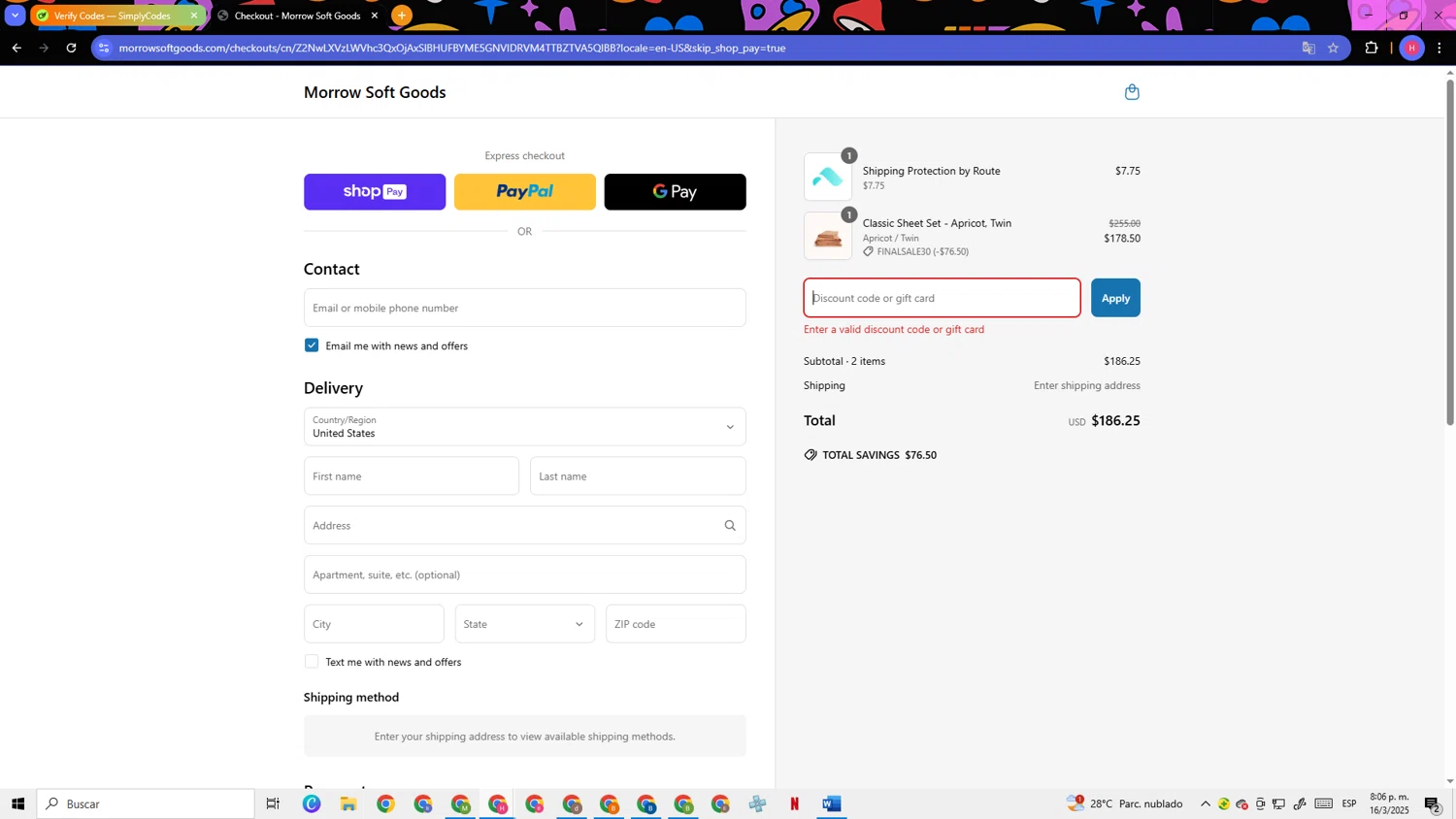
Task: Click the cloud sync error tray icon
Action: coord(1242,803)
